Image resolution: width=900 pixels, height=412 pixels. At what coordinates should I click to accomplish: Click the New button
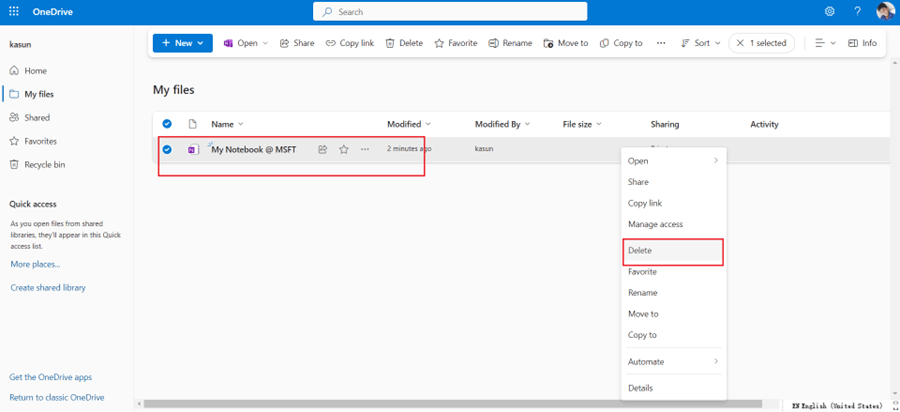183,43
